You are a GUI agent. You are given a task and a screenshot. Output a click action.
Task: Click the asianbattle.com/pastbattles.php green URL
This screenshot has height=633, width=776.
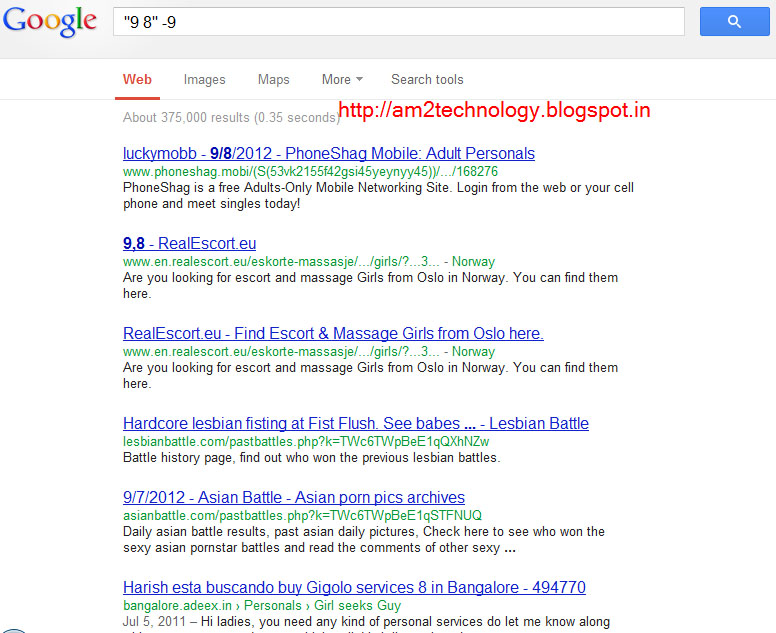click(x=302, y=516)
